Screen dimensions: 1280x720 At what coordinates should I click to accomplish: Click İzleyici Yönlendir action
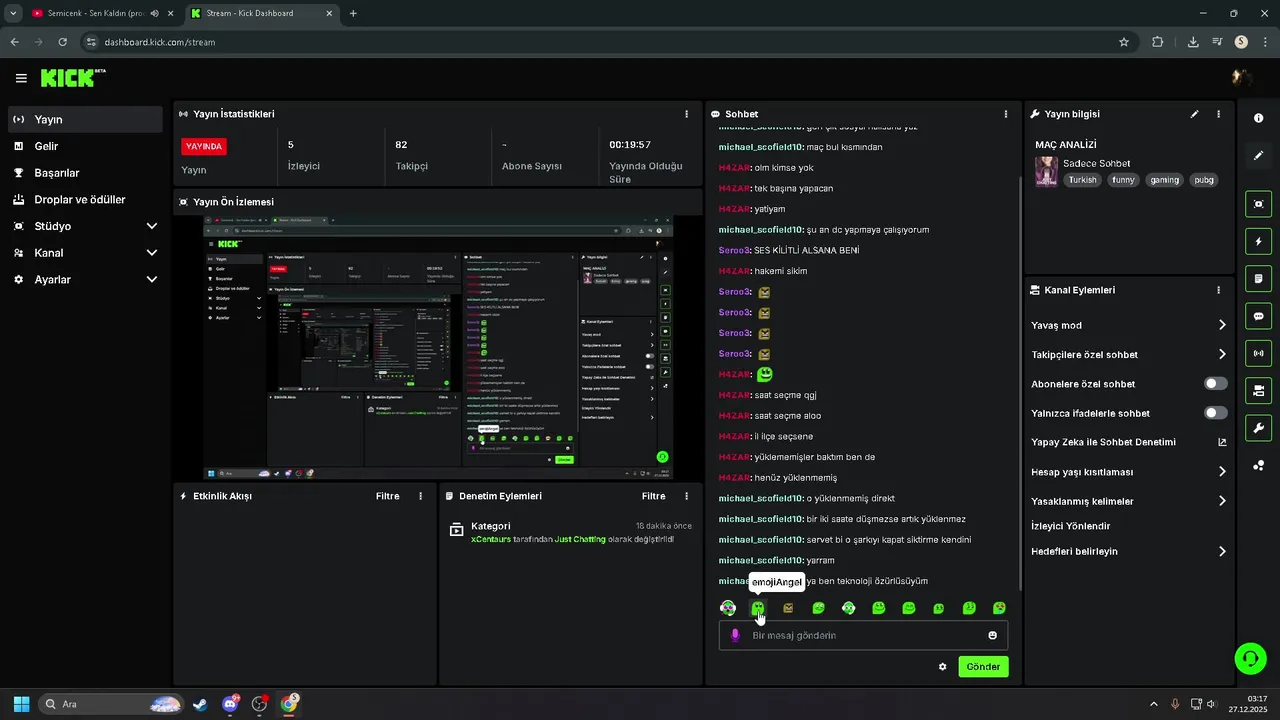click(x=1070, y=526)
